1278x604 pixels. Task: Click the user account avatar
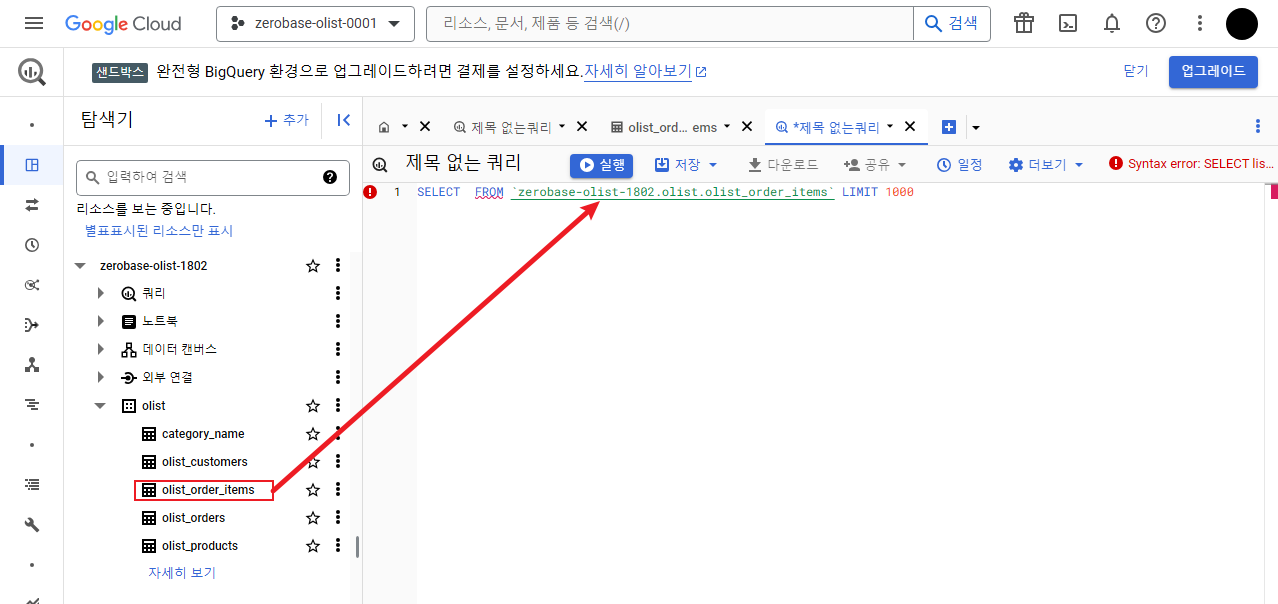1242,23
